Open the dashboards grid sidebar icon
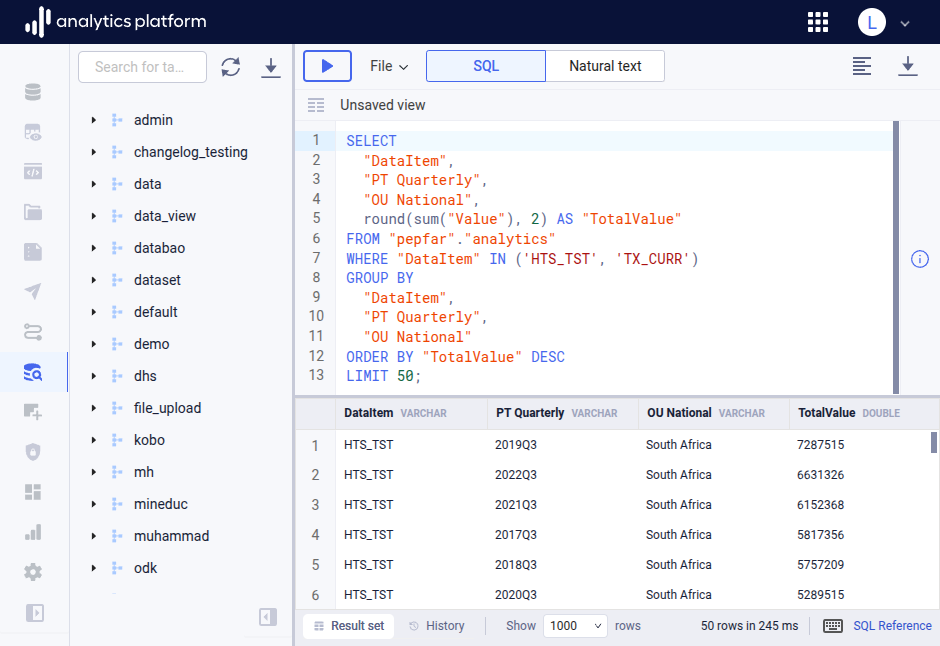Viewport: 940px width, 646px height. coord(33,492)
